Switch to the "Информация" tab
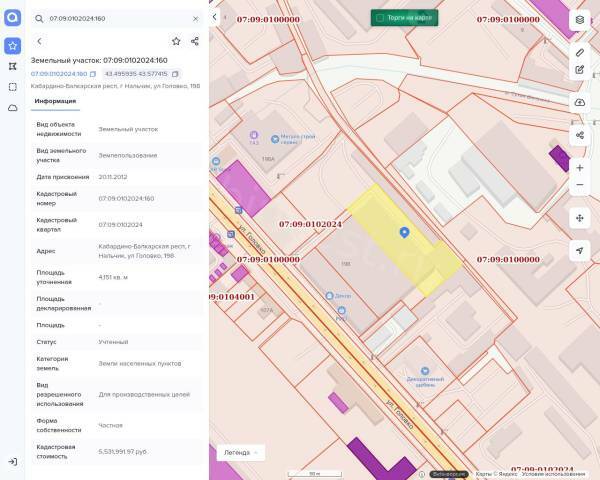 55,101
